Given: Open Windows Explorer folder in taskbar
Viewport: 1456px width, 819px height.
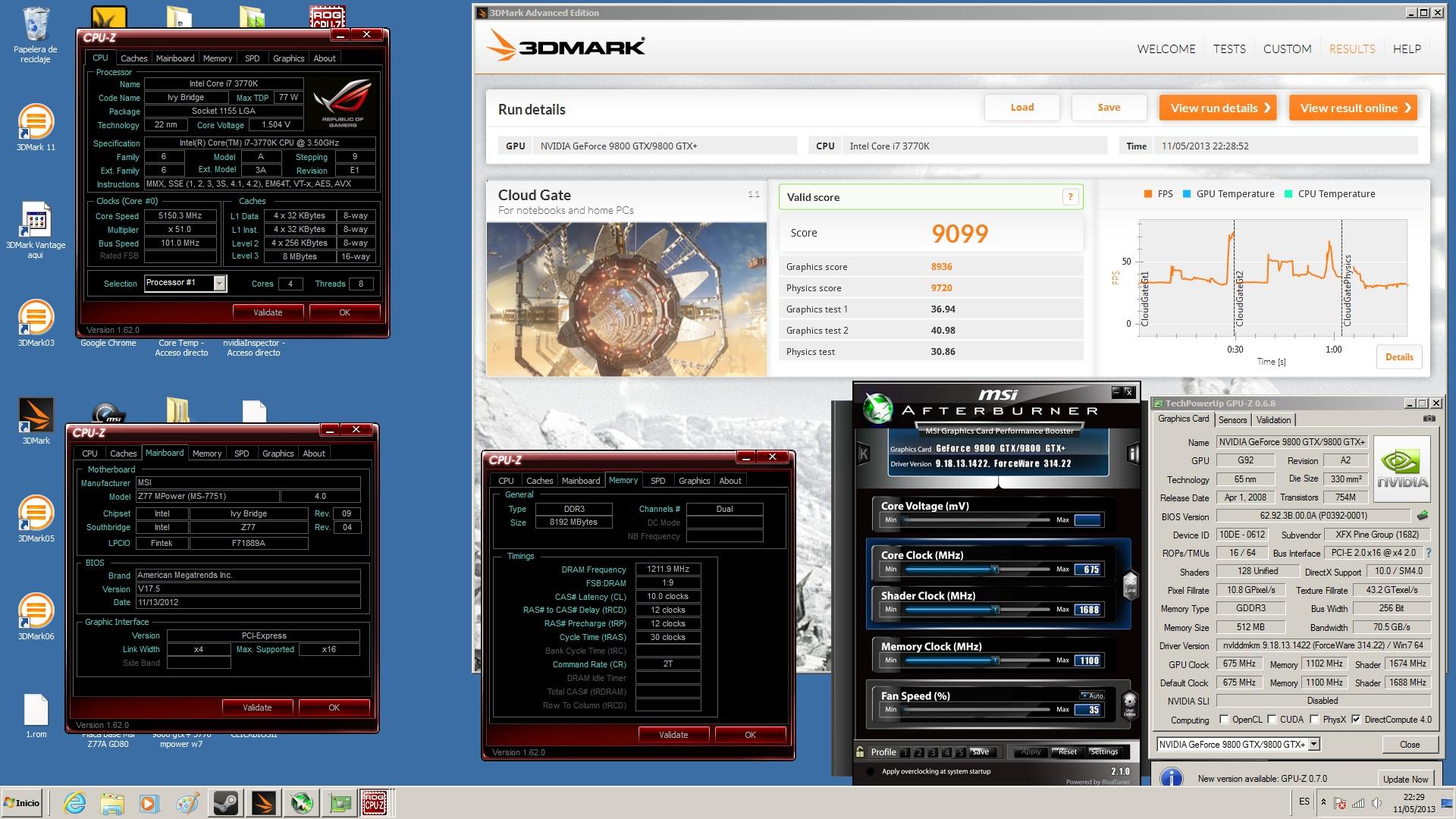Looking at the screenshot, I should pos(111,802).
